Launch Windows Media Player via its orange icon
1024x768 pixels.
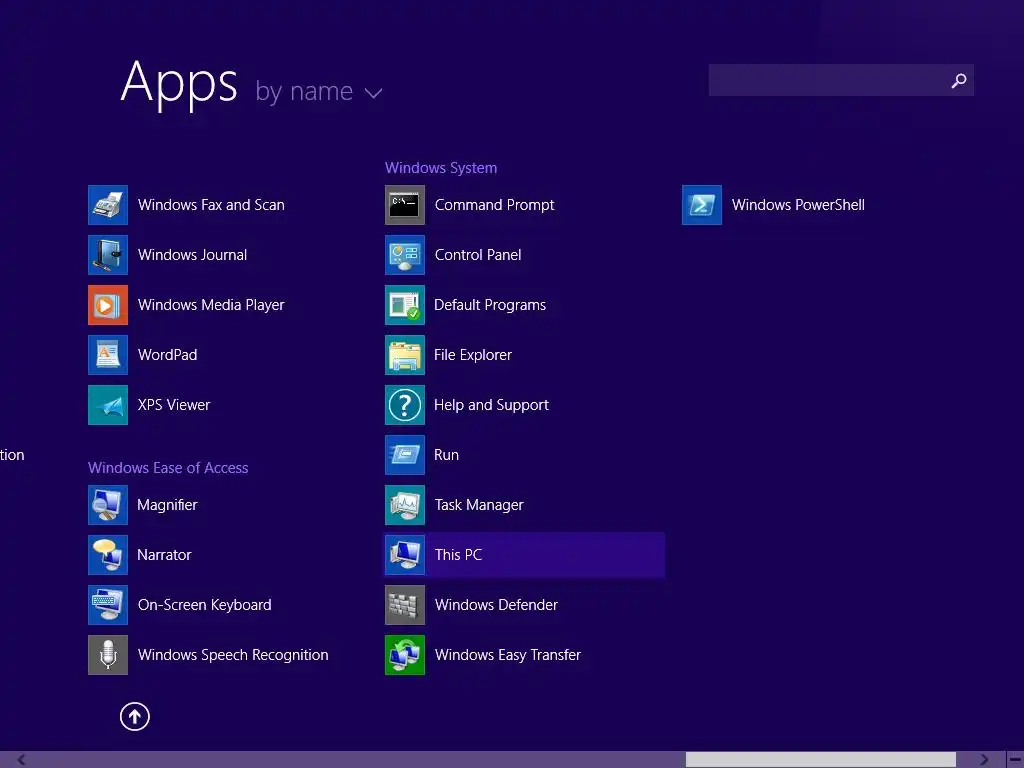[x=108, y=305]
